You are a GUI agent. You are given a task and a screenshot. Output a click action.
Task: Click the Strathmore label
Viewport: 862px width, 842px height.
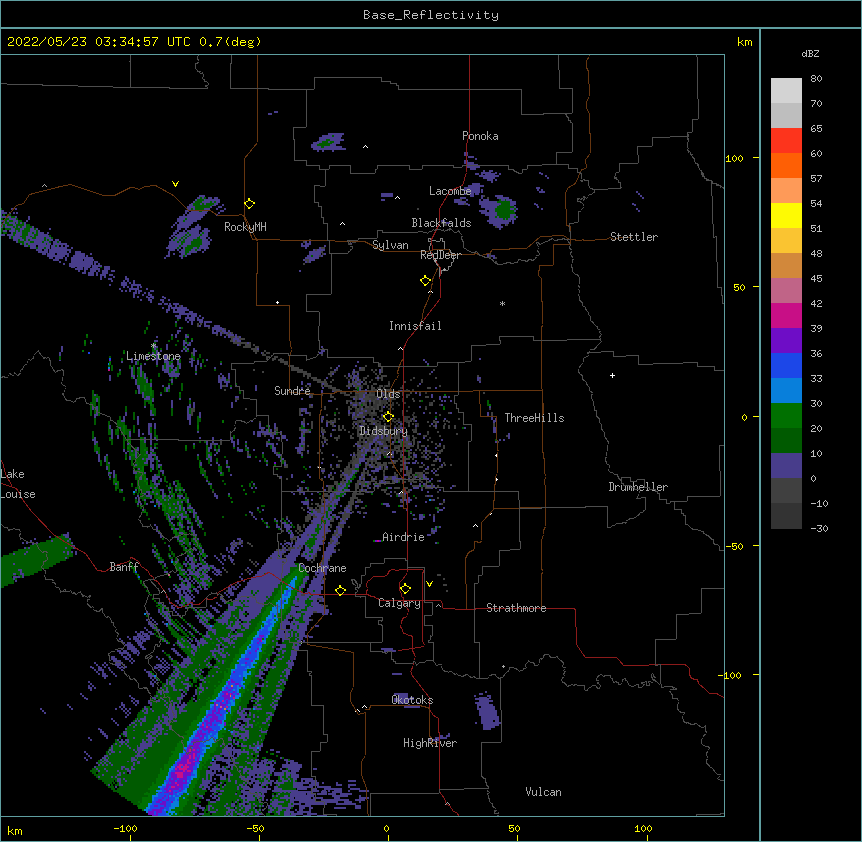[x=516, y=608]
